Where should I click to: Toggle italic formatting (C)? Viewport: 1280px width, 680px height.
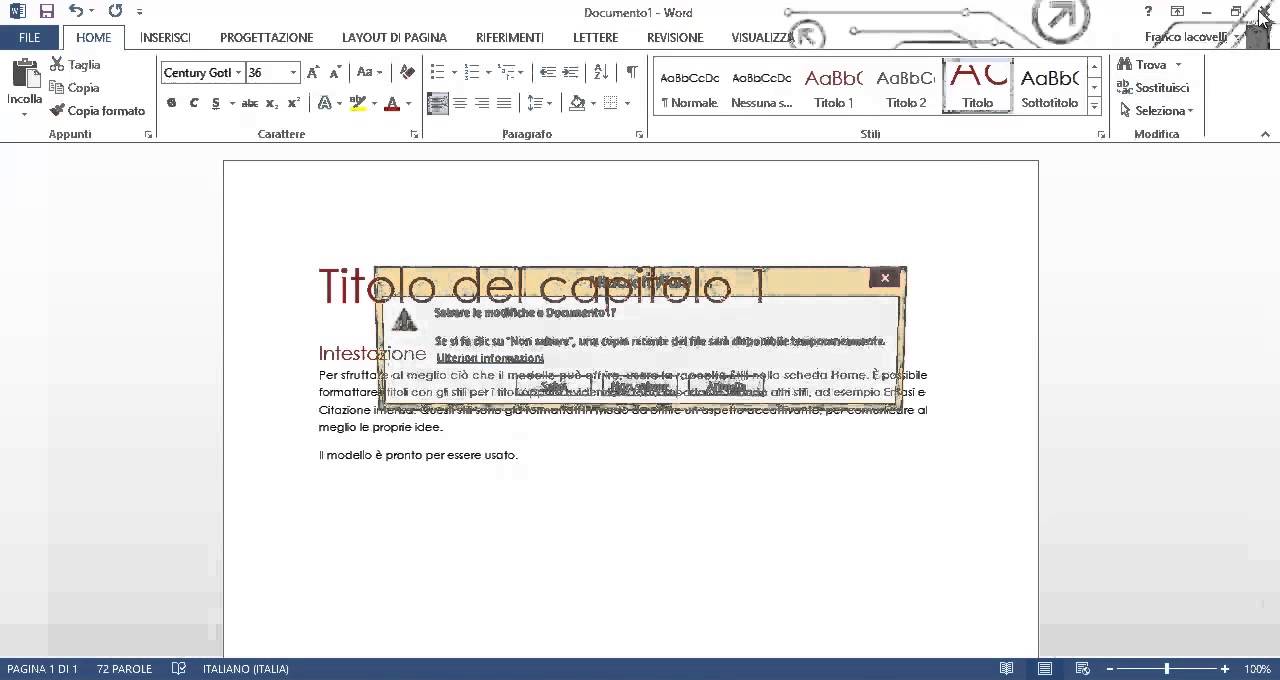point(194,103)
